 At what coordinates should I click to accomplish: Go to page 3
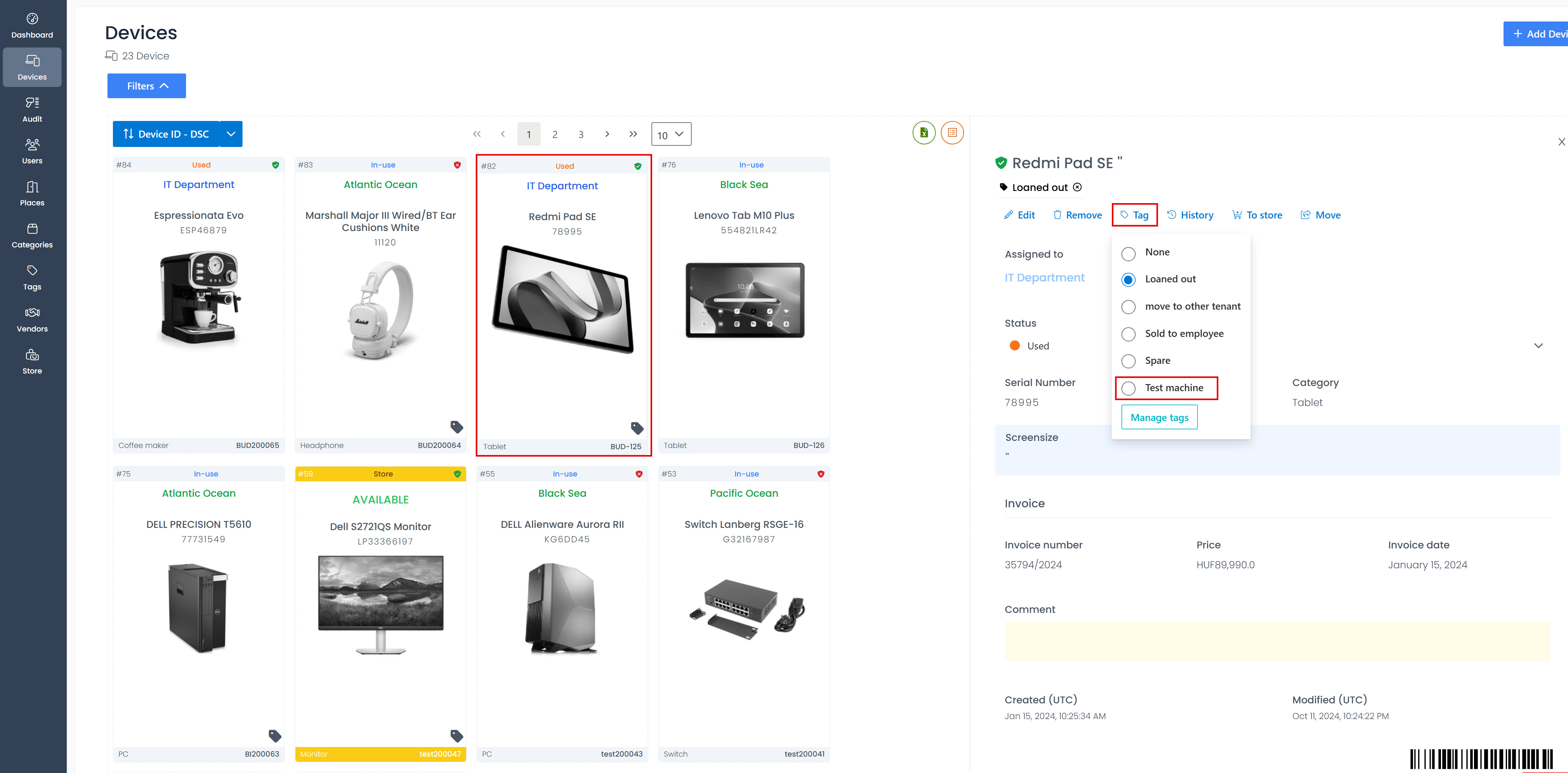581,134
